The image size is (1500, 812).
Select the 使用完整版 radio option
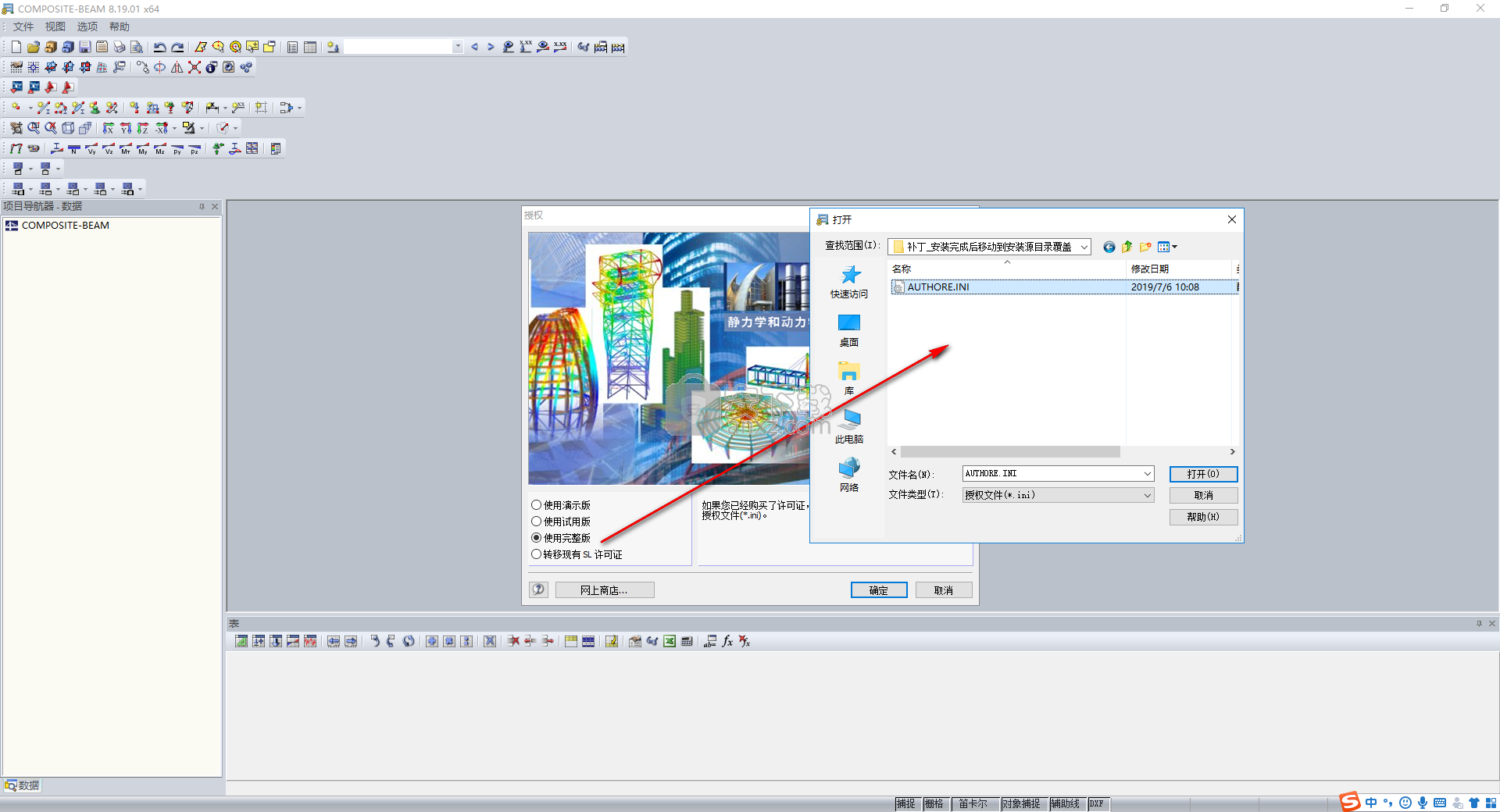pyautogui.click(x=561, y=538)
